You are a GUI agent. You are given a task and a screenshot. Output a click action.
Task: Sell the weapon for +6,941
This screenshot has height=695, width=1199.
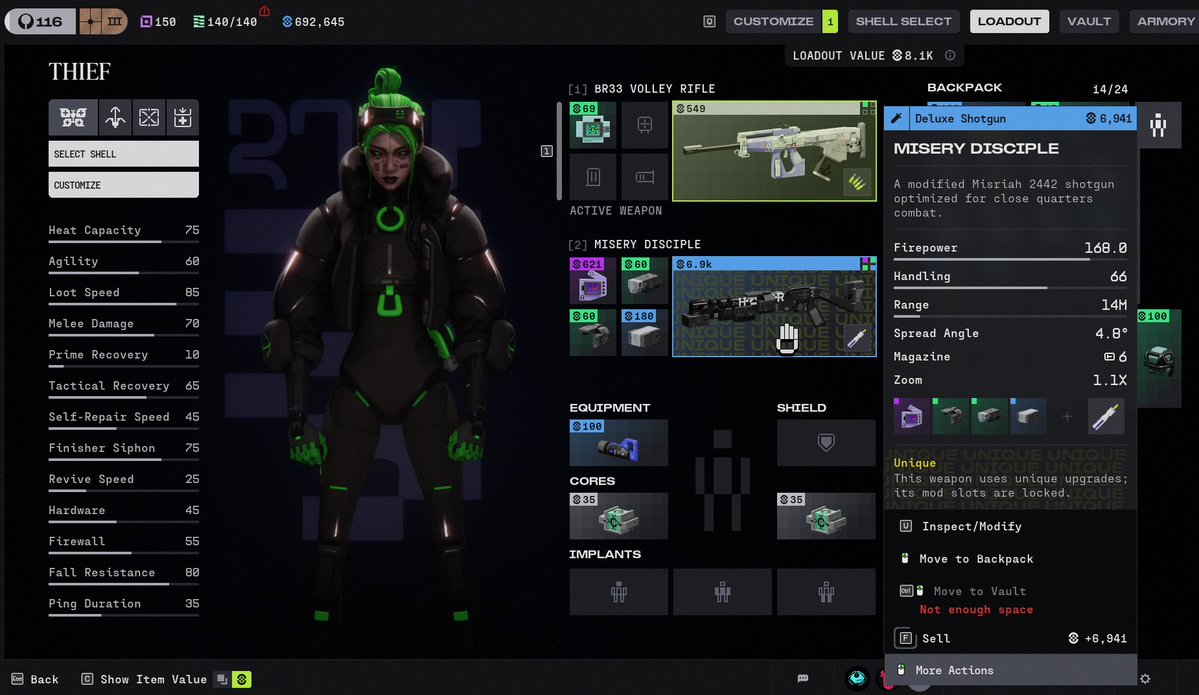point(1010,638)
